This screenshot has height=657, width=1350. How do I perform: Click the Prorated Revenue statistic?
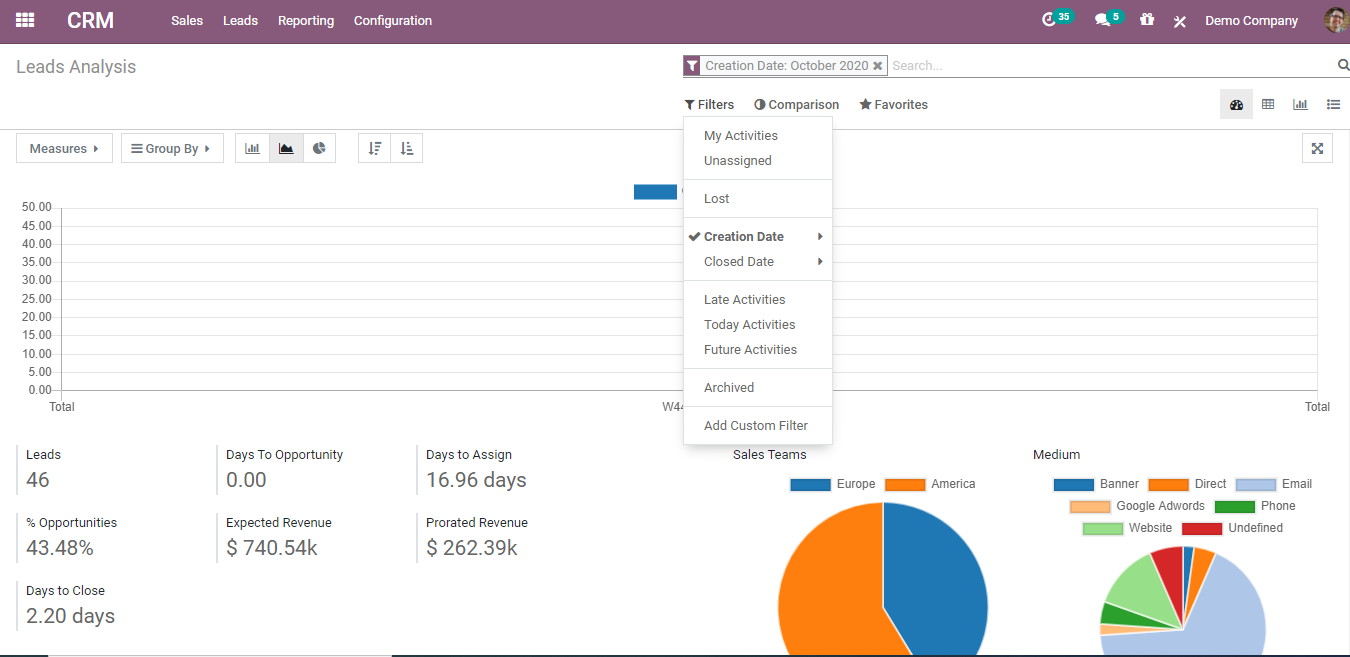click(x=510, y=538)
